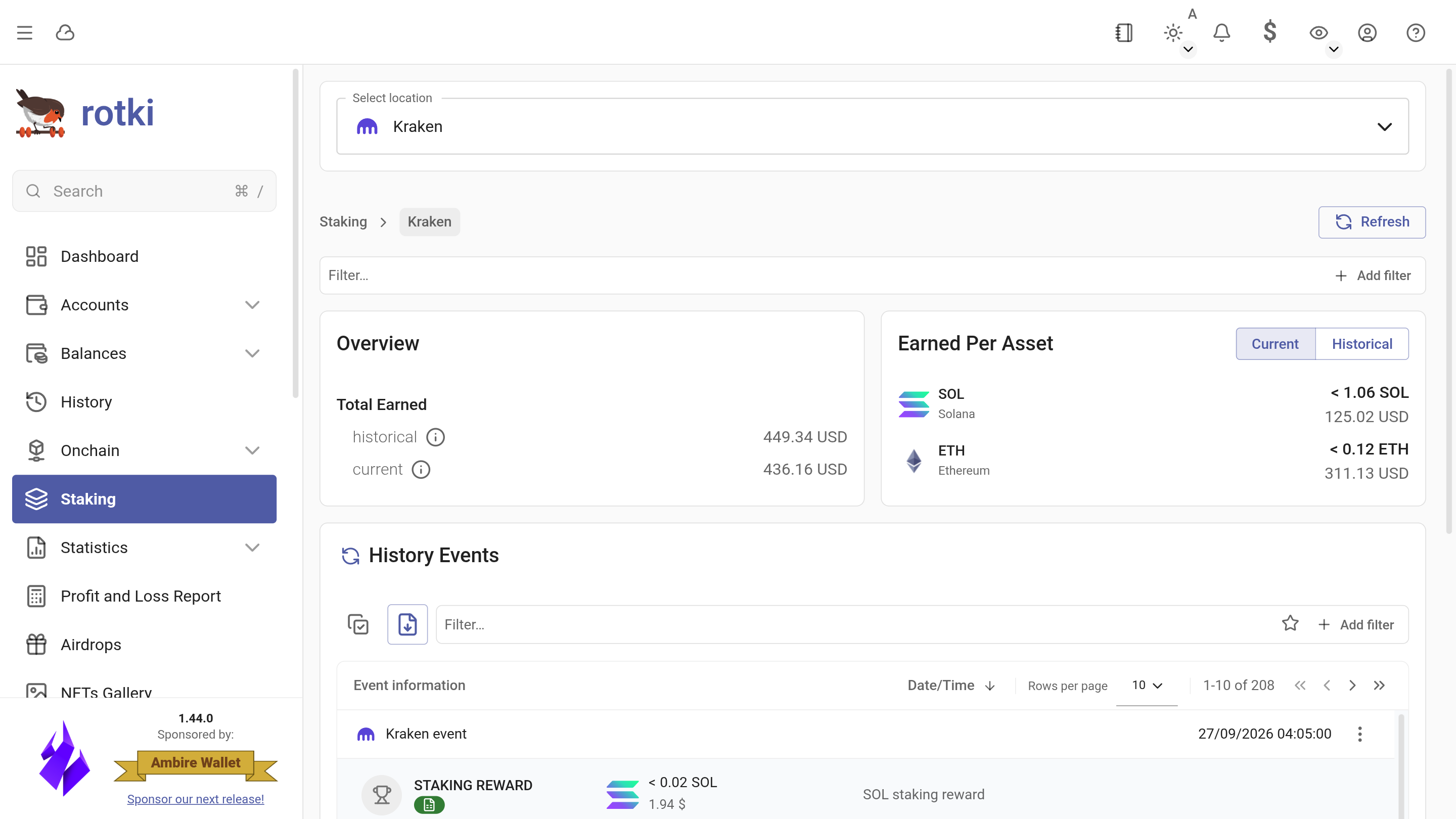Open Profit and Loss Report
The width and height of the screenshot is (1456, 819).
(144, 597)
